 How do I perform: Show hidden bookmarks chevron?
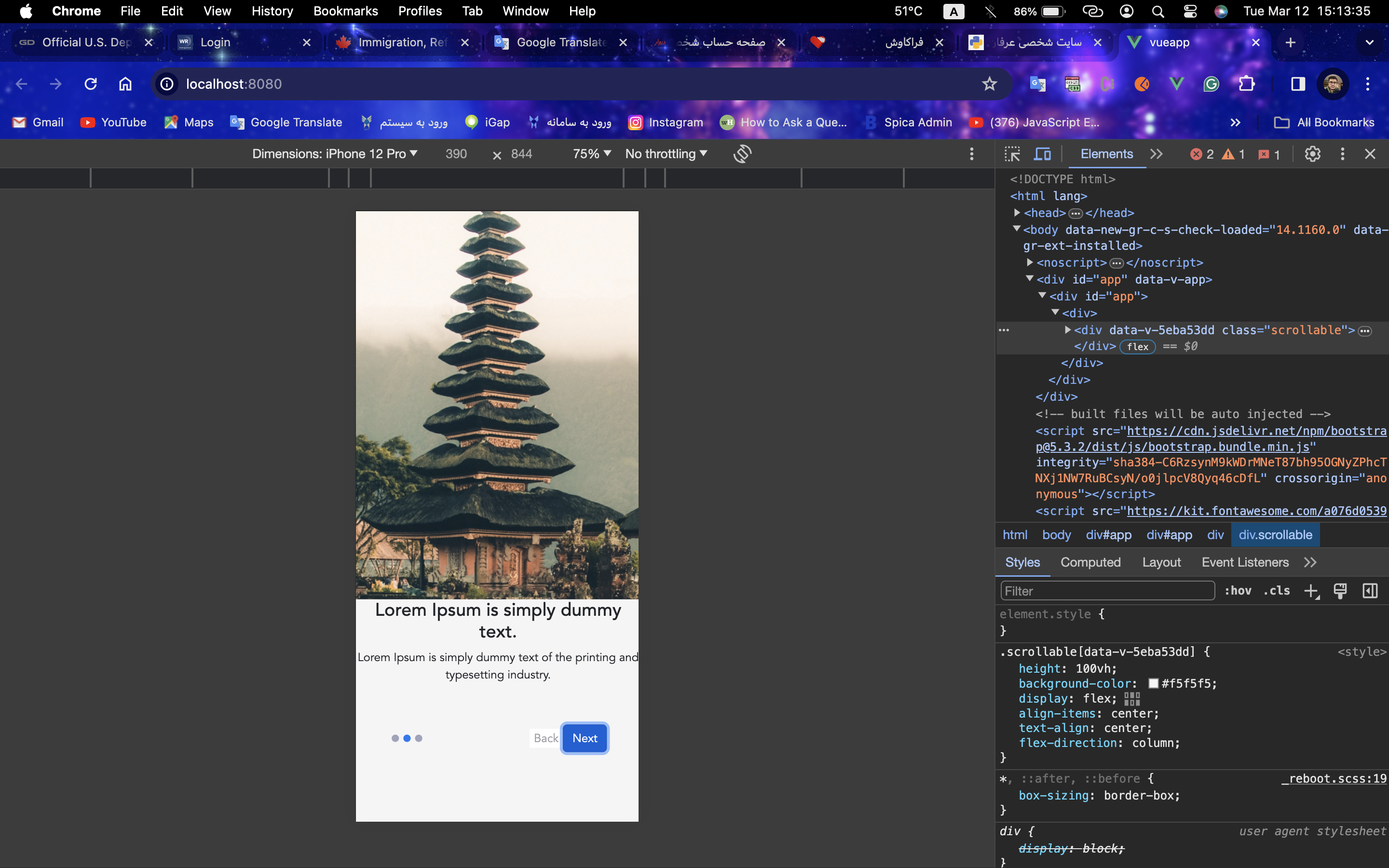(1235, 122)
